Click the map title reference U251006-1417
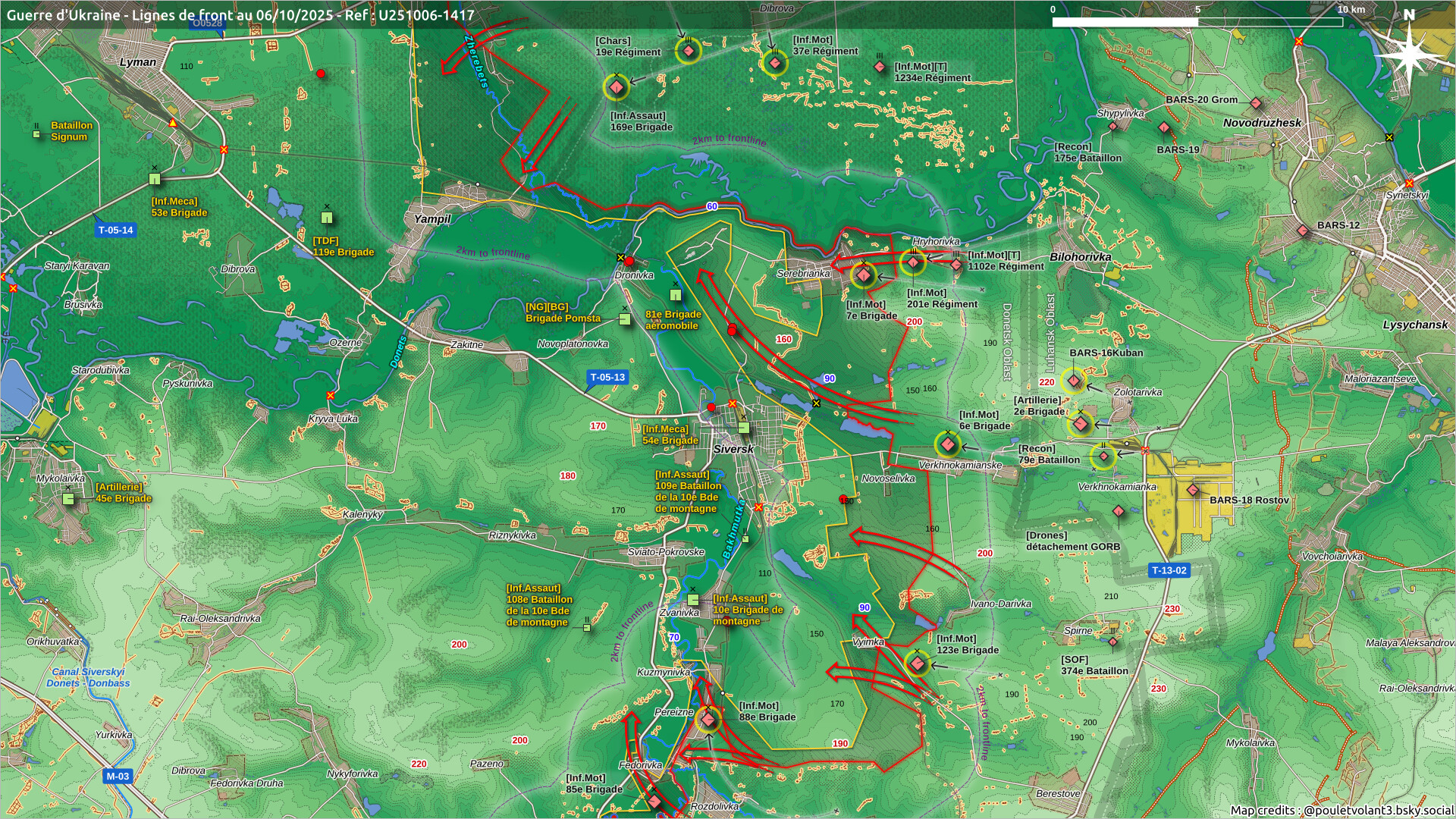The height and width of the screenshot is (819, 1456). click(x=426, y=15)
